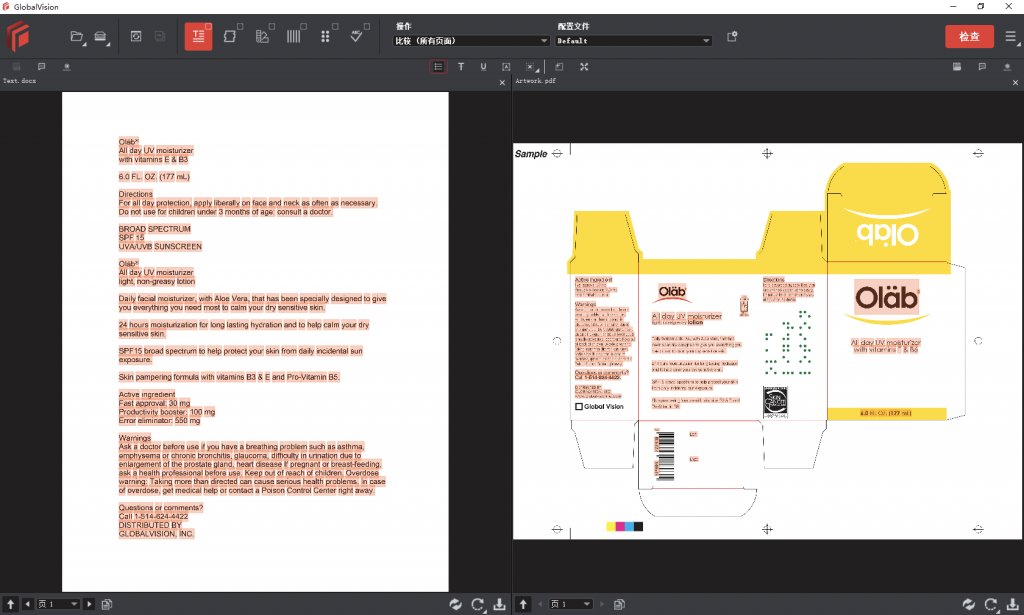Select the Text inspection mode icon
Viewport: 1024px width, 615px height.
tap(198, 37)
